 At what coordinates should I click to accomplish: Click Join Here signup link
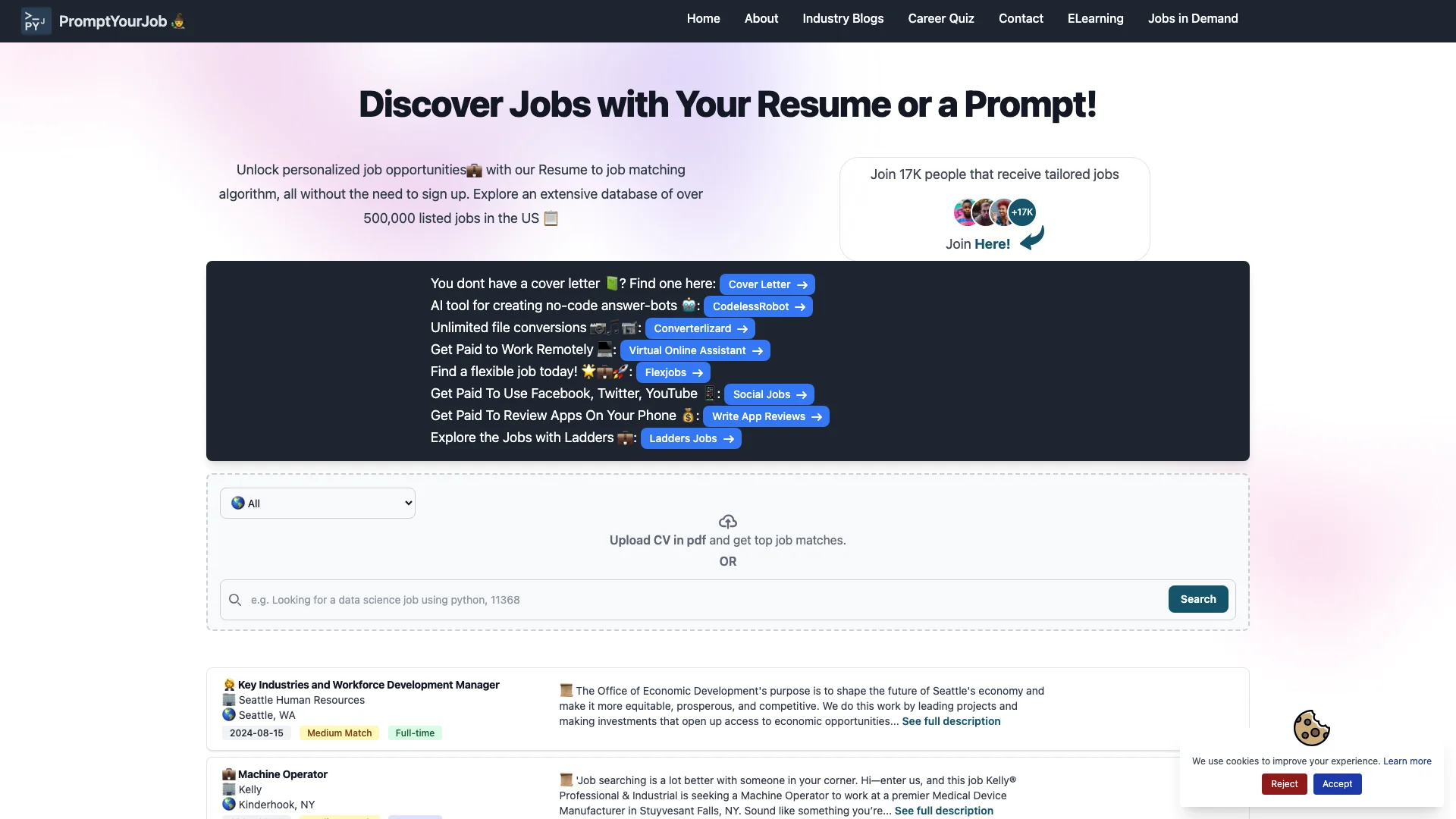point(992,244)
